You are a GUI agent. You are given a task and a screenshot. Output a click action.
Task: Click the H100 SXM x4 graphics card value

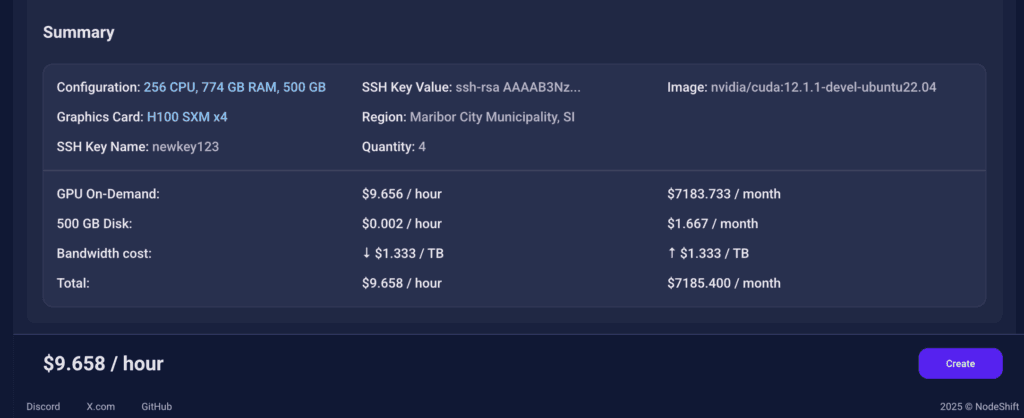pyautogui.click(x=187, y=117)
